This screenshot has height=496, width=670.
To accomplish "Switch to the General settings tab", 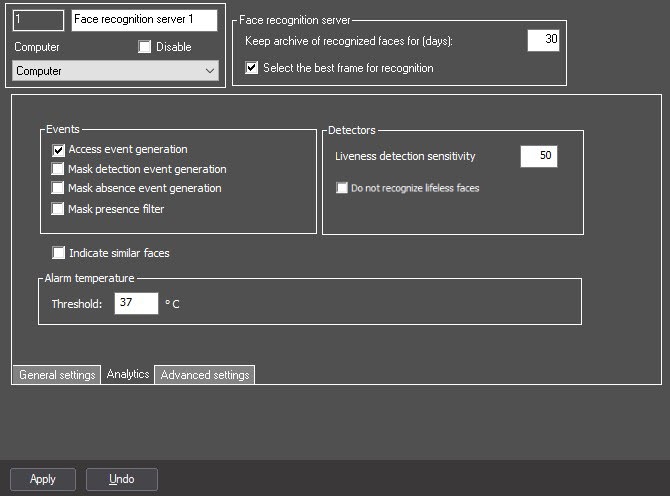I will (57, 375).
